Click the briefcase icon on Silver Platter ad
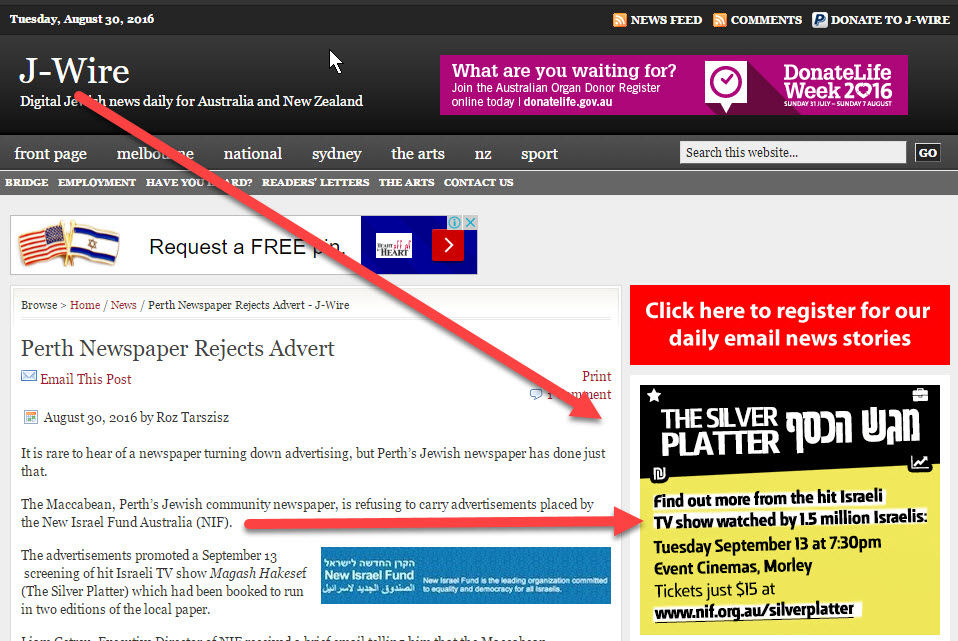958x641 pixels. pos(920,395)
